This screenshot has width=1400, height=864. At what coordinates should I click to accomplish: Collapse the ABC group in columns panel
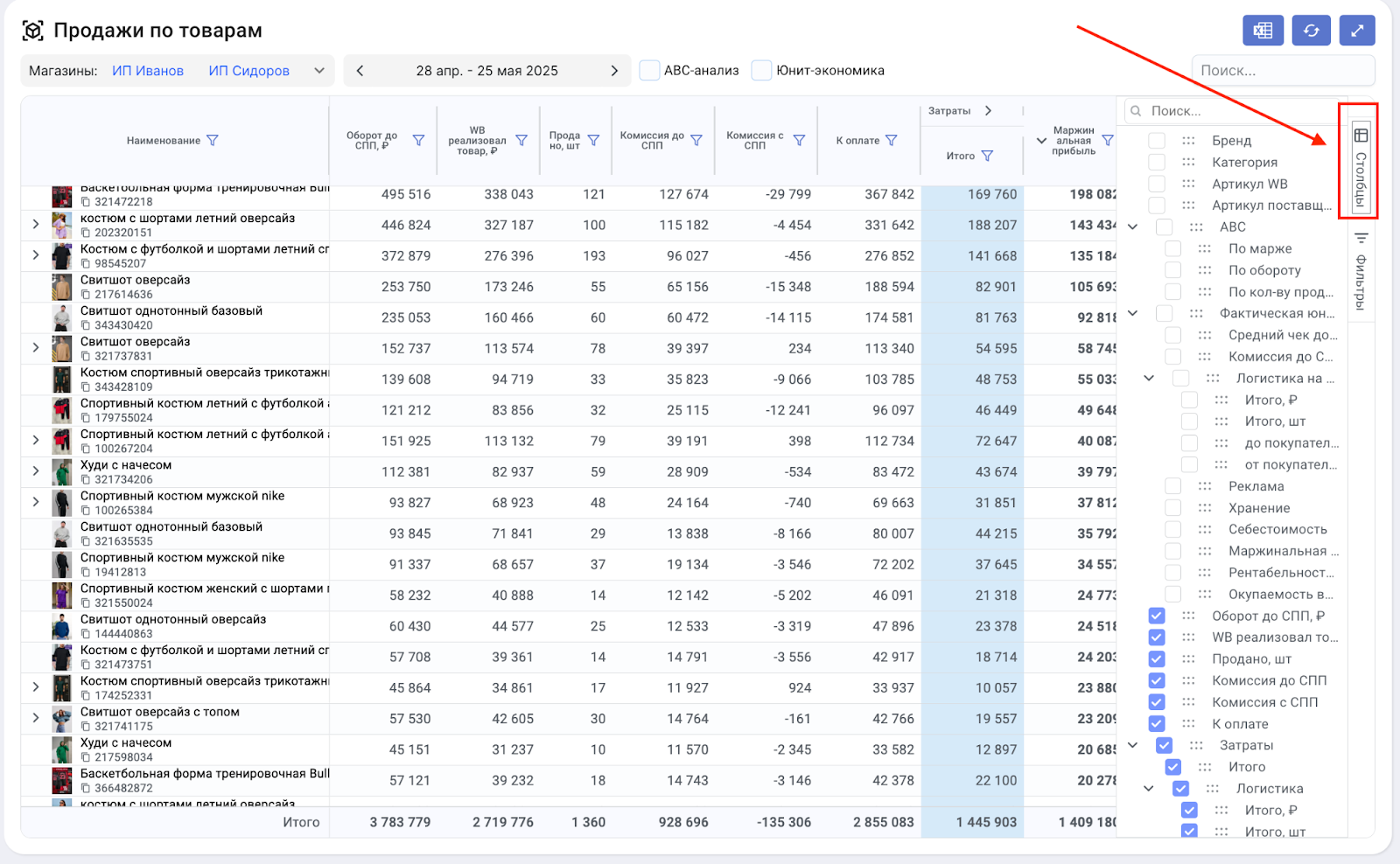click(x=1133, y=226)
